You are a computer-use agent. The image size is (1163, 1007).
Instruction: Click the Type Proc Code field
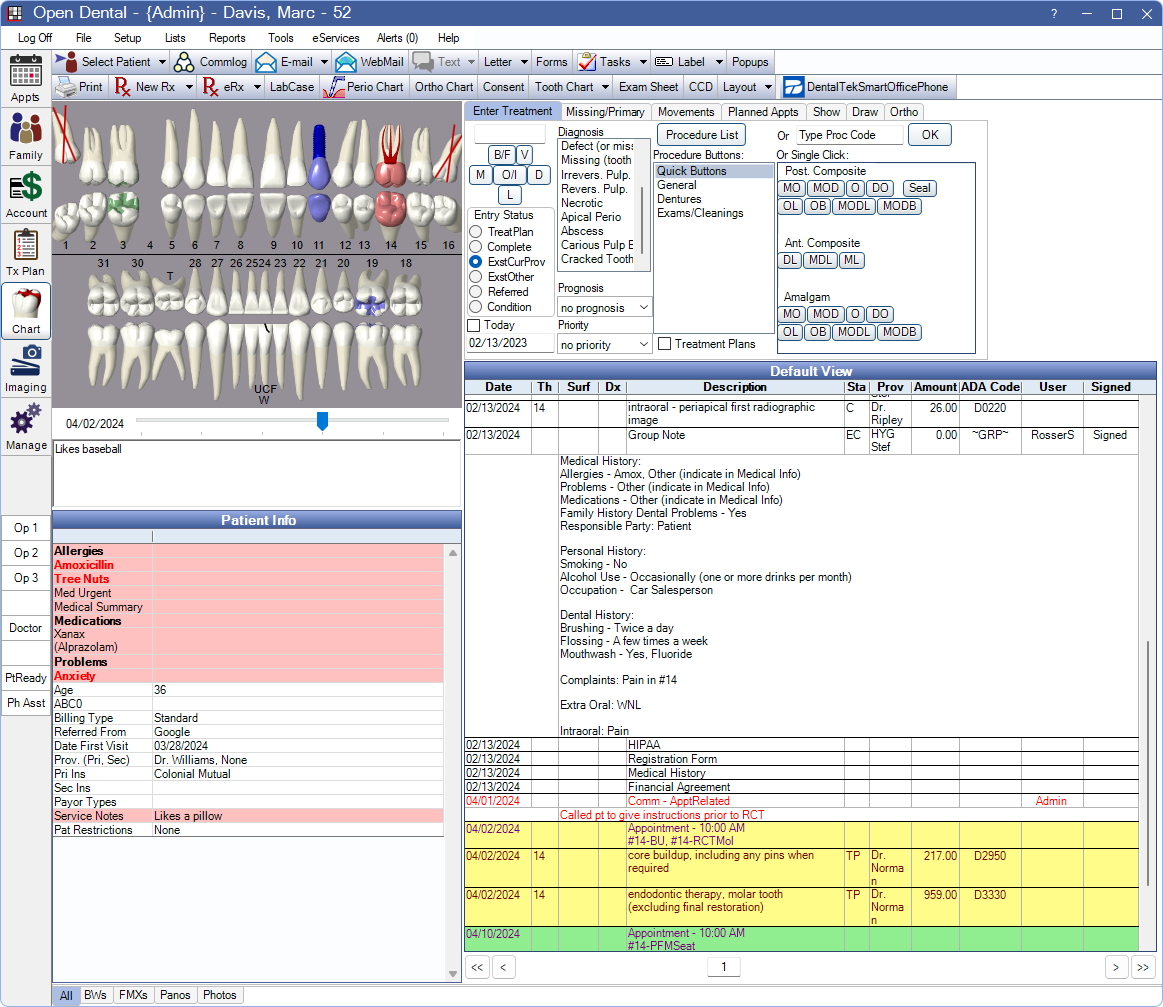849,135
